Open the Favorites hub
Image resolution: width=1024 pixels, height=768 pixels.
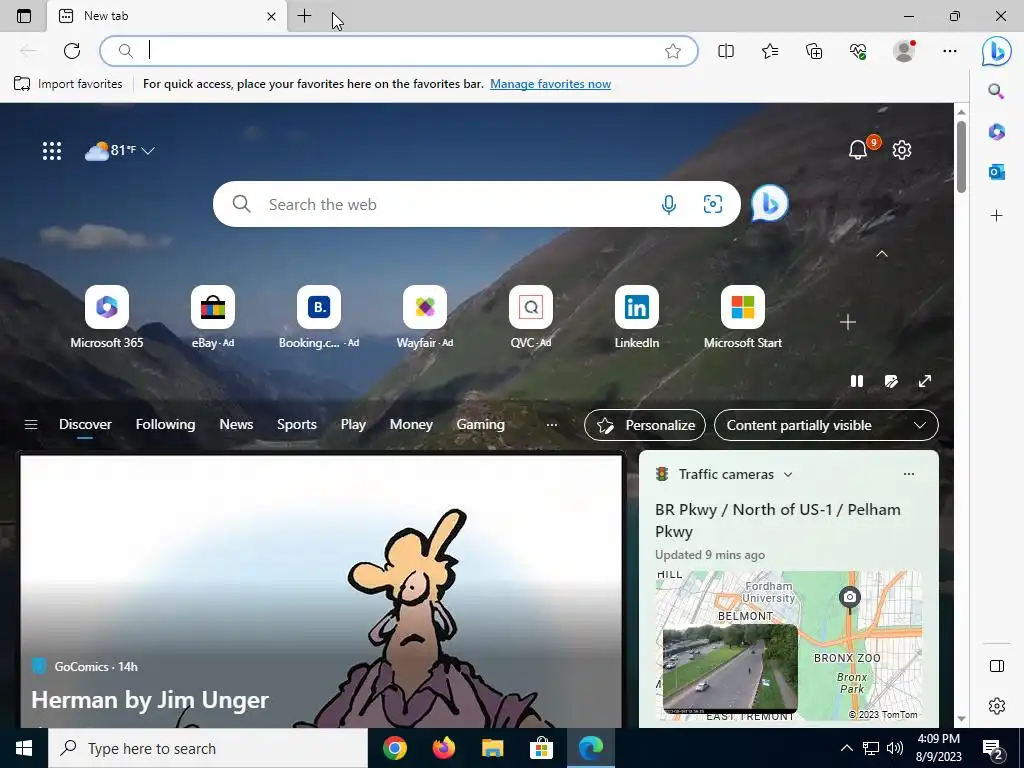pyautogui.click(x=770, y=51)
